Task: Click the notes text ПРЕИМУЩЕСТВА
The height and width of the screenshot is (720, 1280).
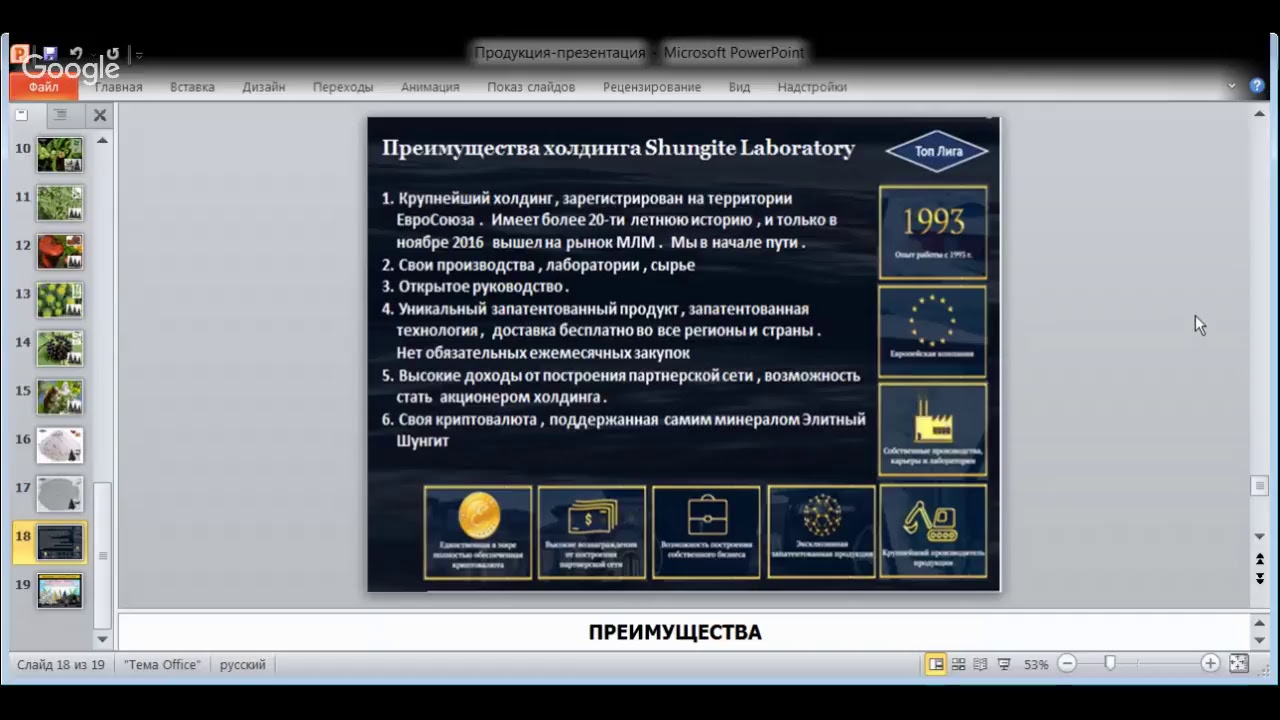Action: point(675,632)
